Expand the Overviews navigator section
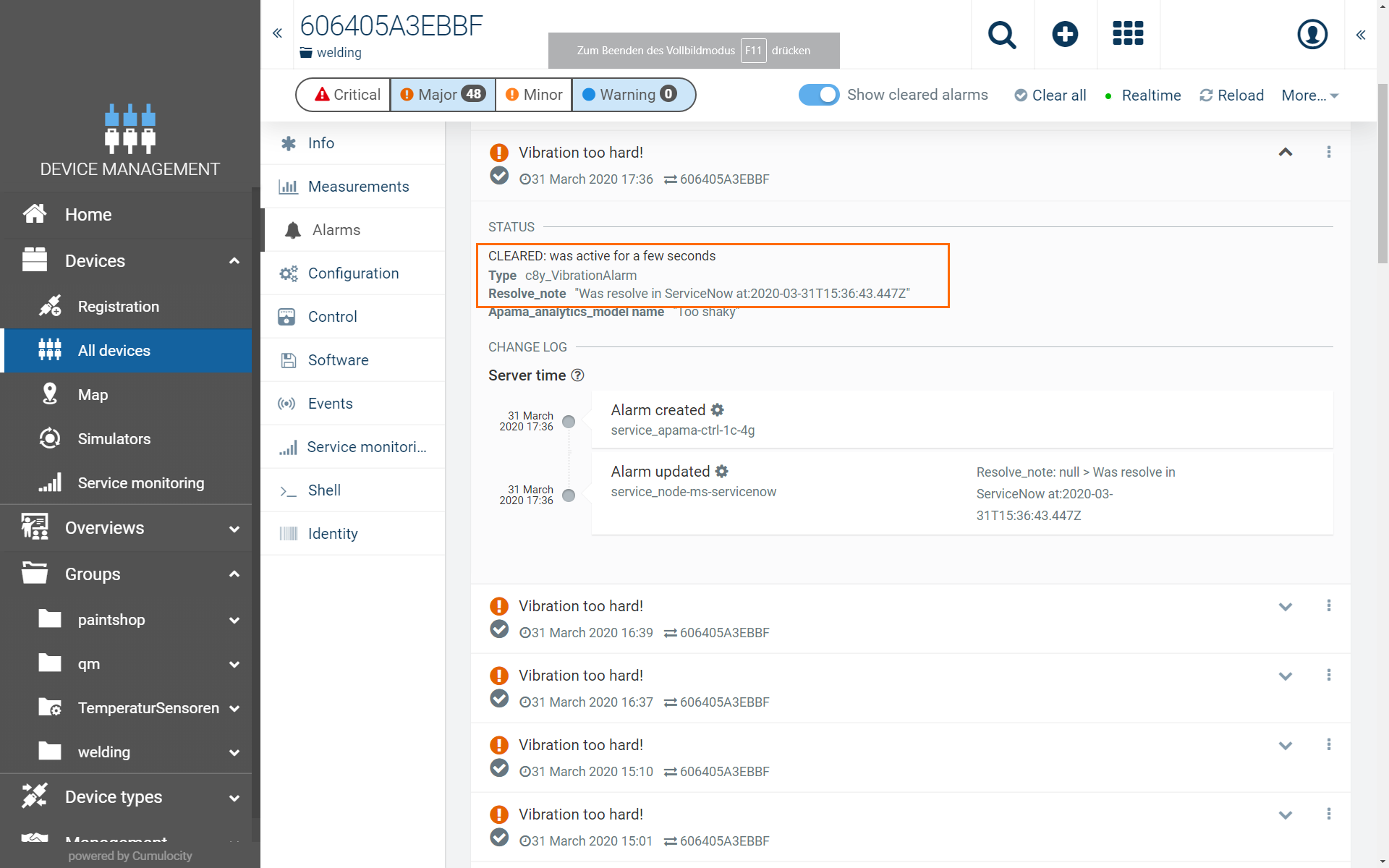Image resolution: width=1389 pixels, height=868 pixels. click(234, 529)
